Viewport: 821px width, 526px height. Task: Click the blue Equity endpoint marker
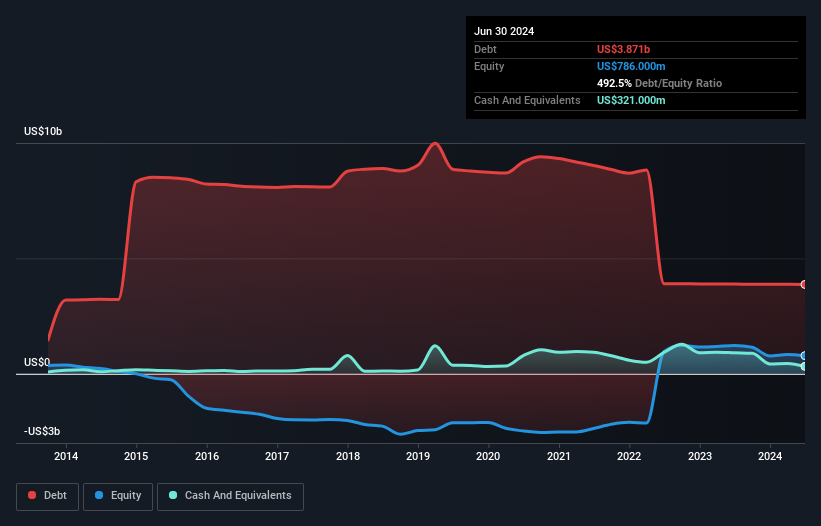click(804, 356)
